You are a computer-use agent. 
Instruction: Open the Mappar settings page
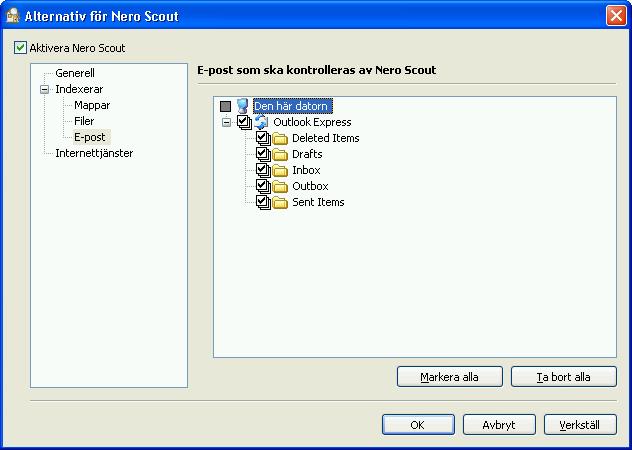92,105
